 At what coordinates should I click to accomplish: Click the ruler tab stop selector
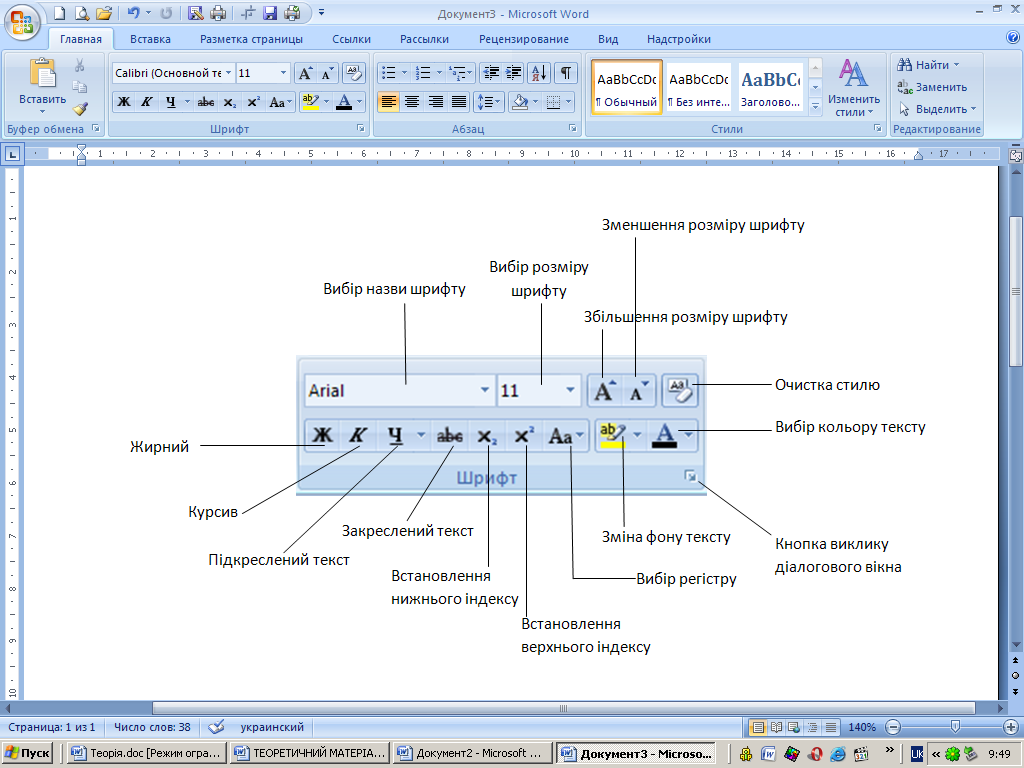(12, 154)
